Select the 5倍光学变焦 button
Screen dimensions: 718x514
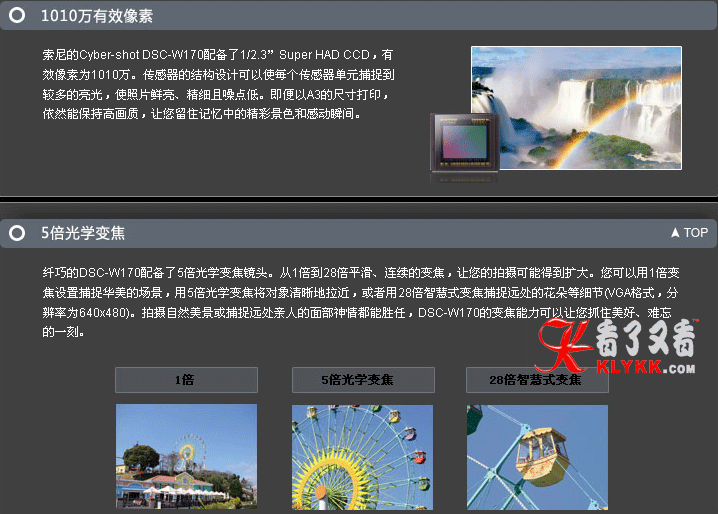click(x=363, y=380)
